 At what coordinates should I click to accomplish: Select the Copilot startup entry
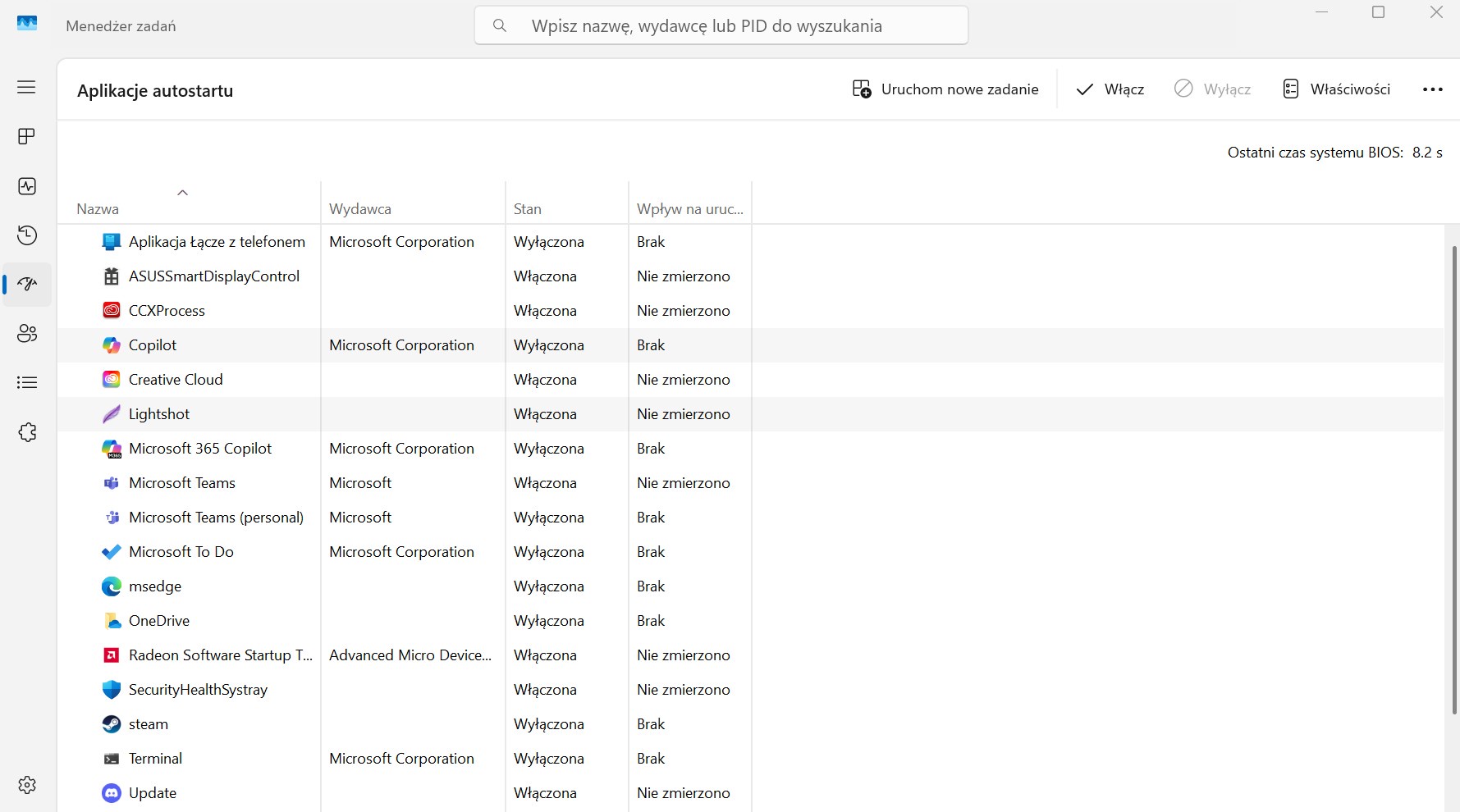click(x=152, y=344)
